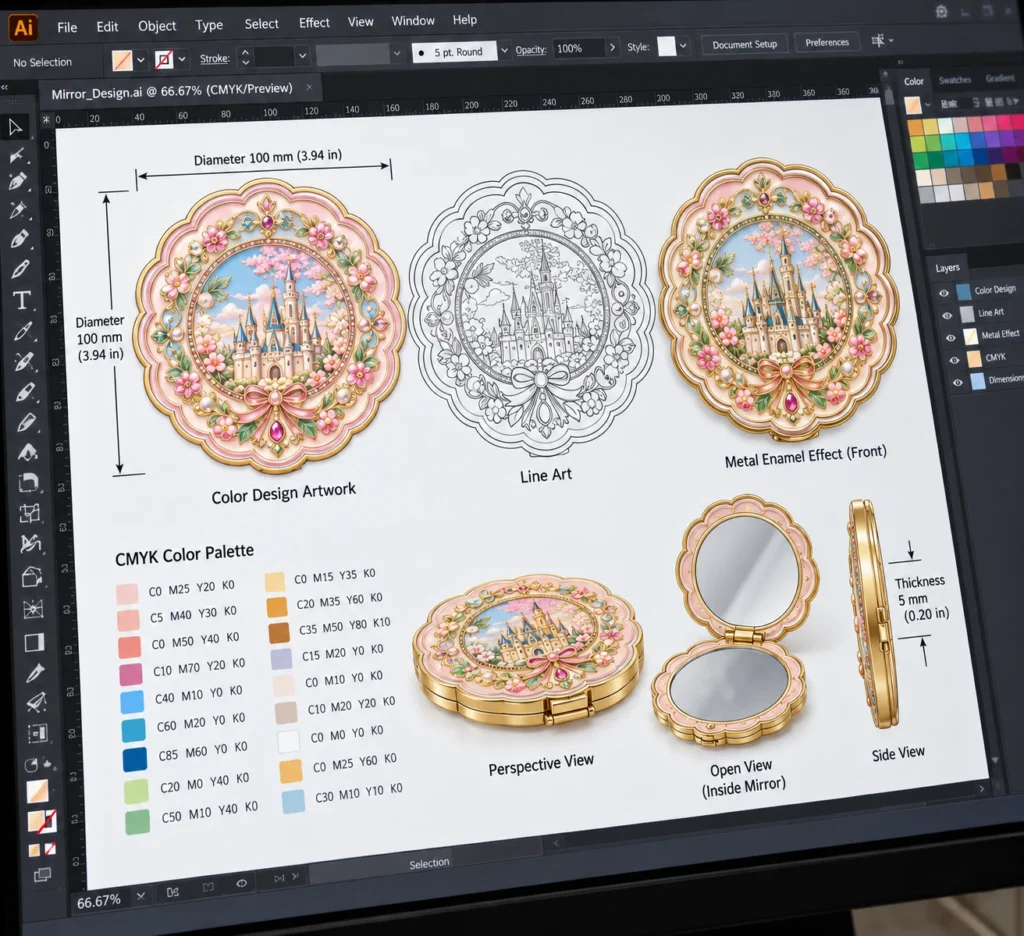Select the rotating-rectangle tool in toolbar
This screenshot has width=1024, height=936.
[x=29, y=483]
